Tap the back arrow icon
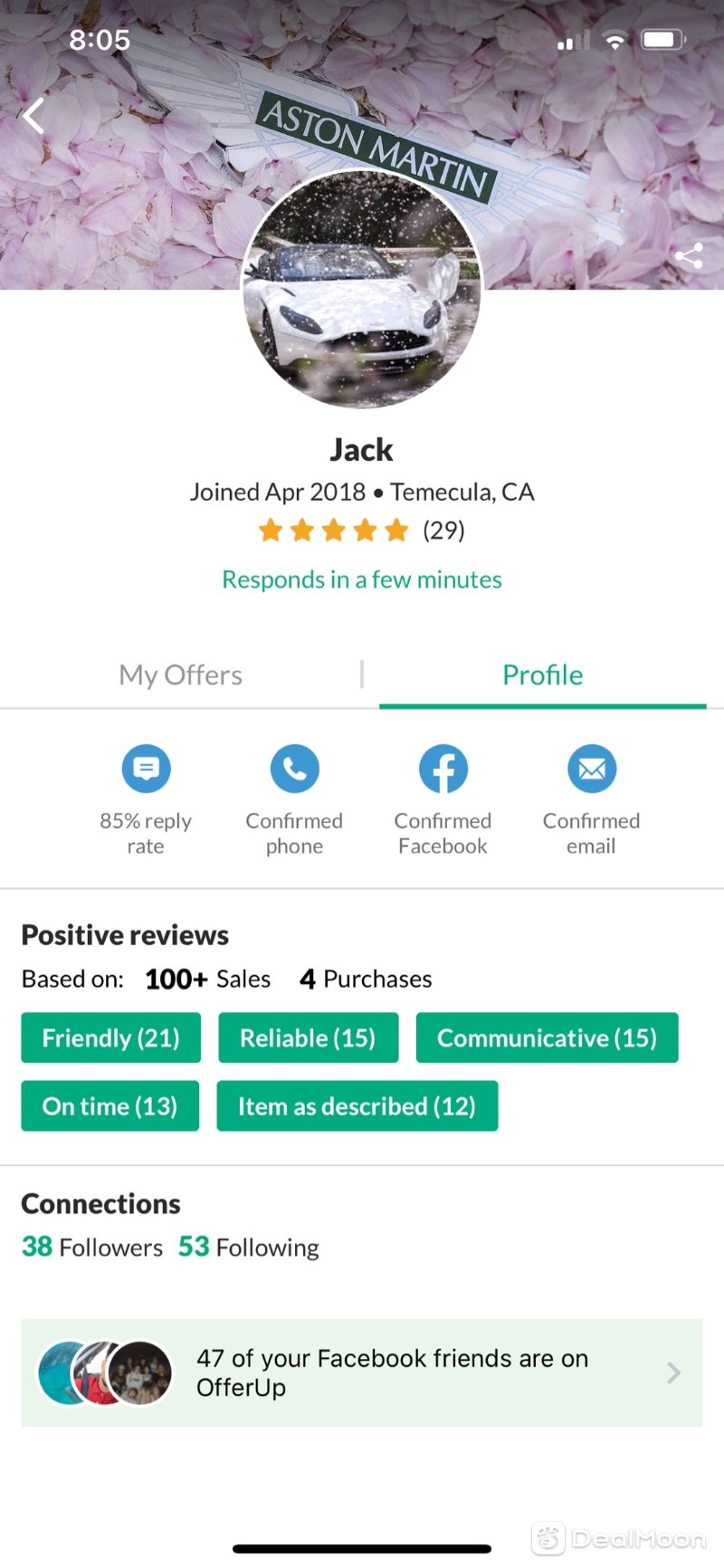The height and width of the screenshot is (1568, 724). pos(33,116)
